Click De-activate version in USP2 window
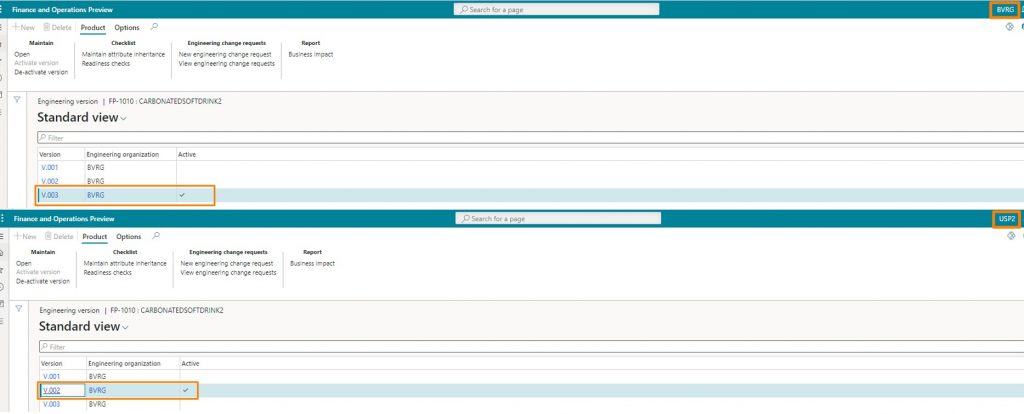 click(42, 281)
